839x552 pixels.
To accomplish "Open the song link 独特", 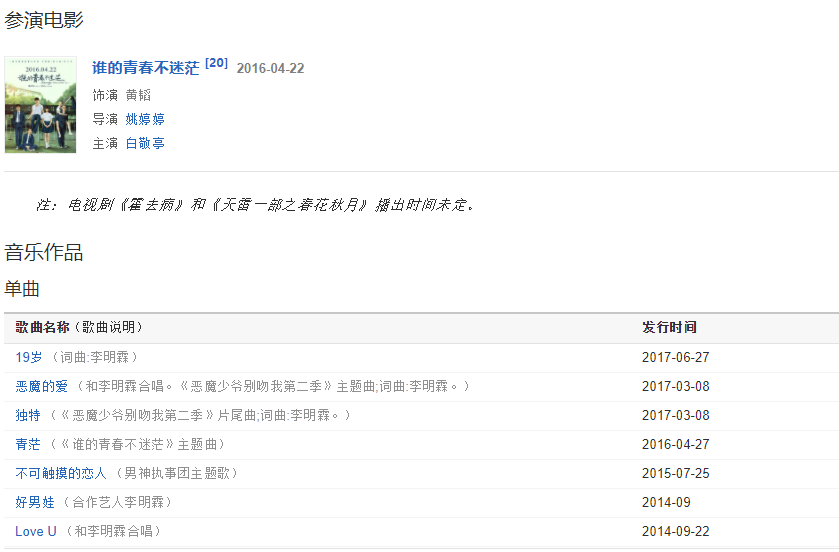I will 28,415.
